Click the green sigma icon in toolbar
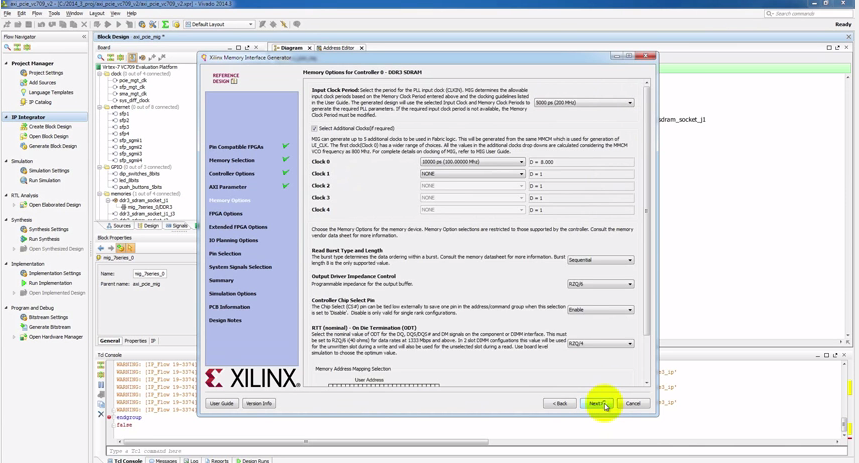The width and height of the screenshot is (859, 463). tap(165, 24)
